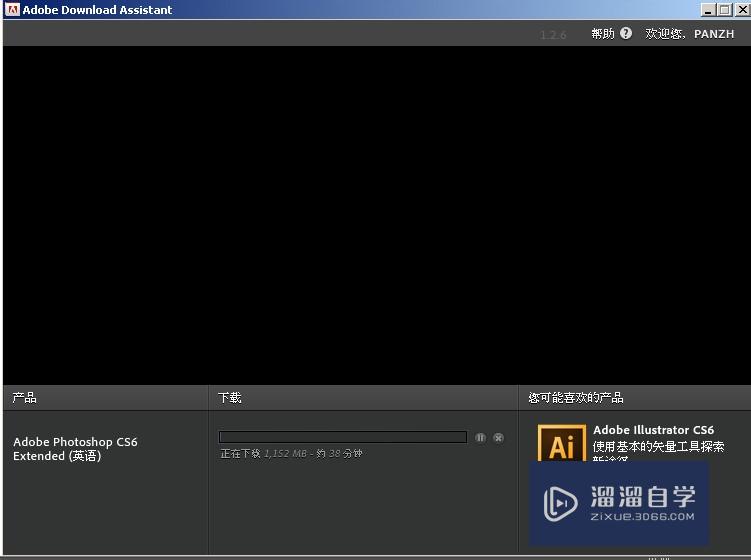
Task: Open the 帮助 help link
Action: (x=603, y=34)
